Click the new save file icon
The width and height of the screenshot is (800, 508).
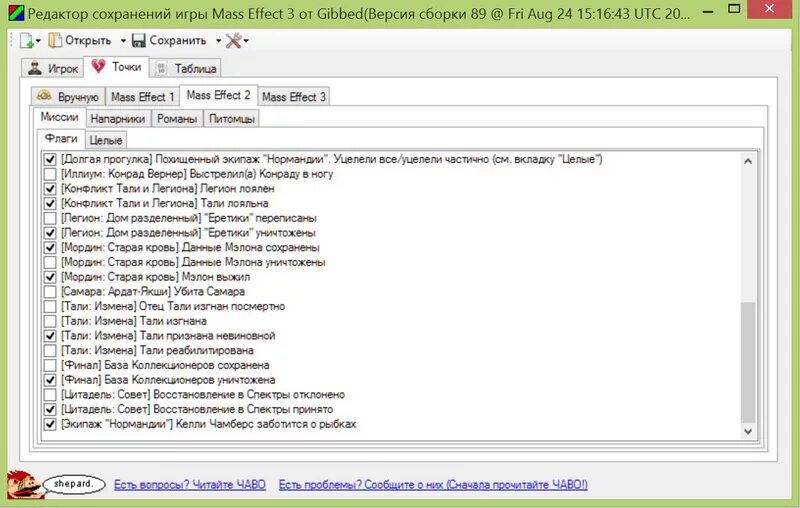point(26,40)
